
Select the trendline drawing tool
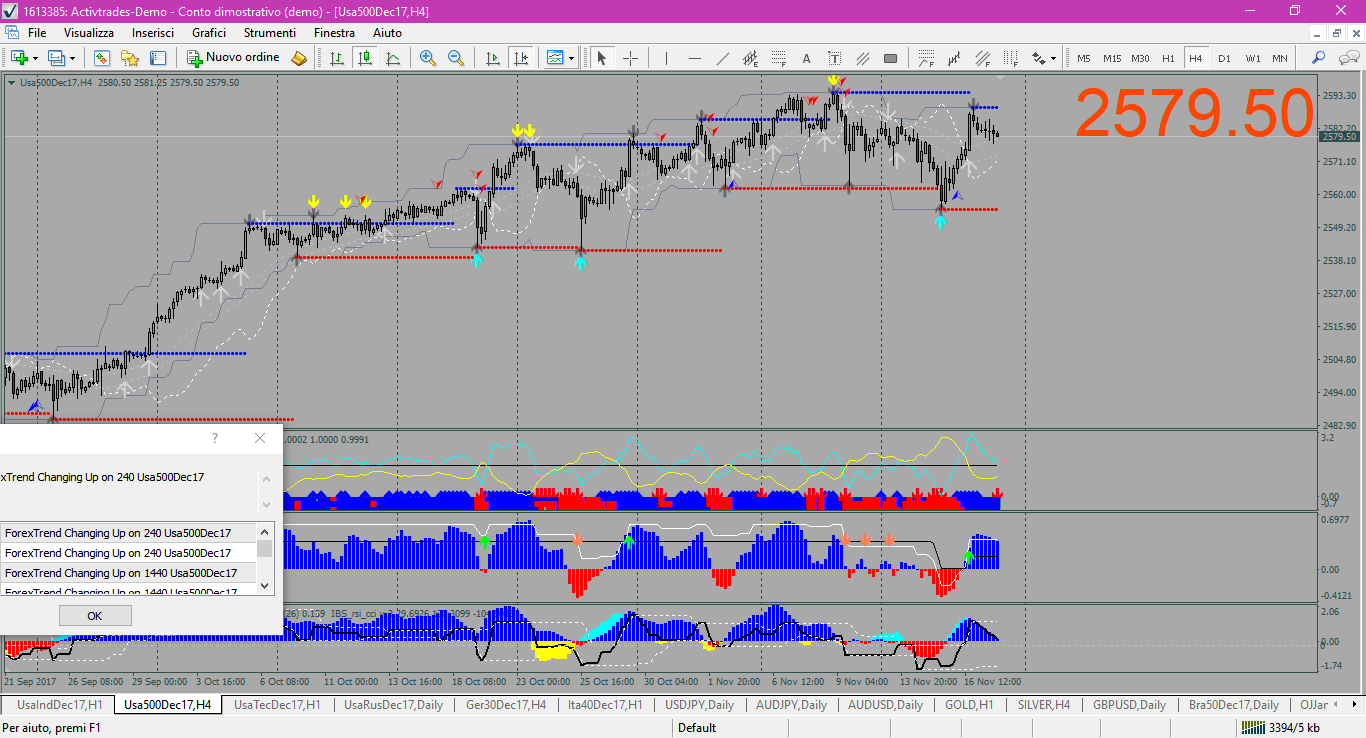coord(723,58)
